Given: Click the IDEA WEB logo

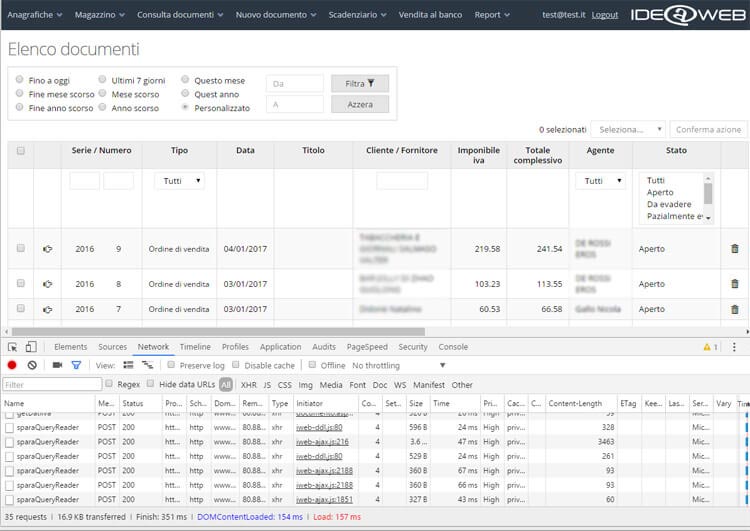Looking at the screenshot, I should pyautogui.click(x=688, y=15).
